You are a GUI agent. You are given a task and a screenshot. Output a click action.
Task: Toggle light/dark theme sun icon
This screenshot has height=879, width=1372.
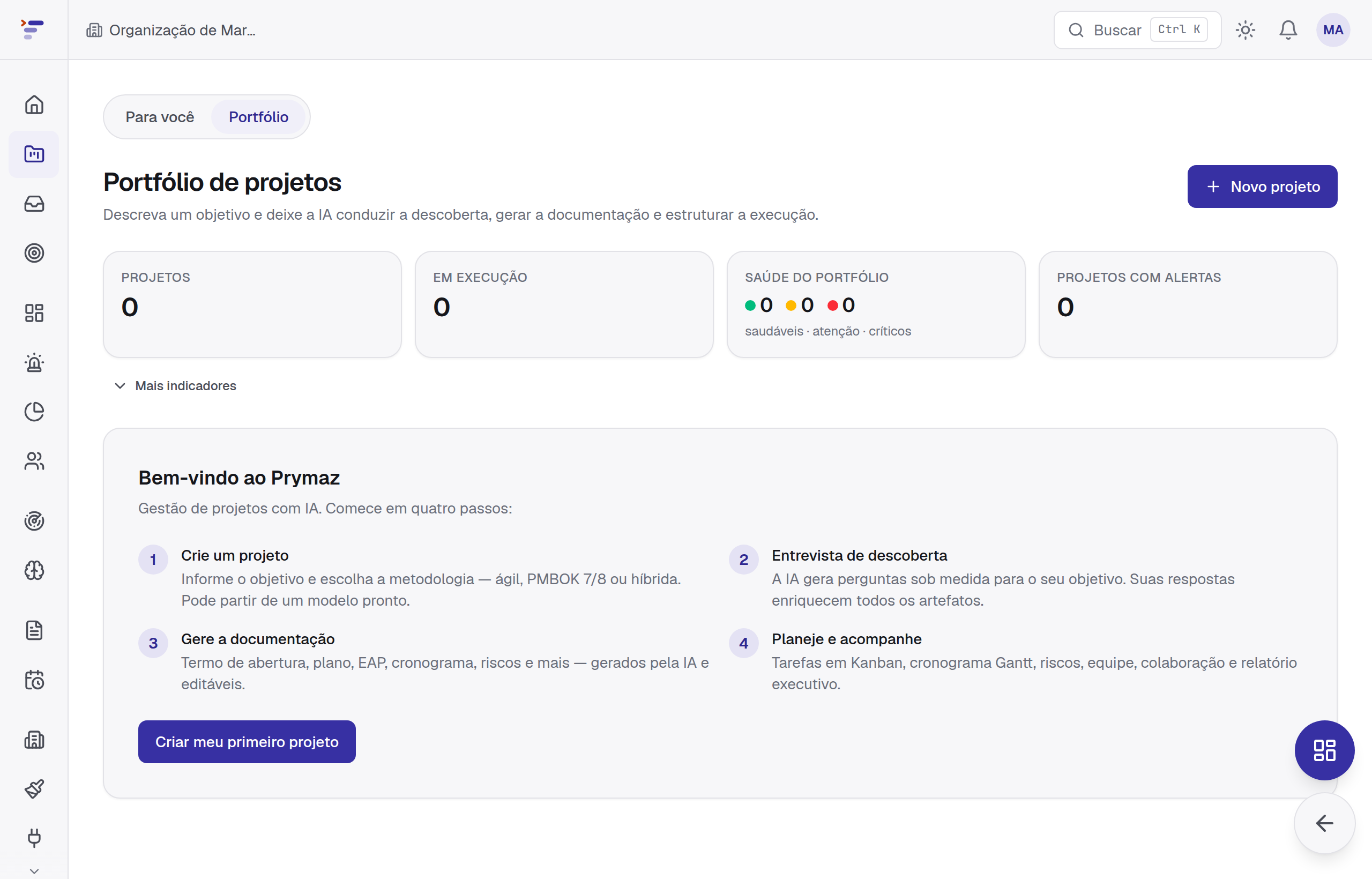1246,29
